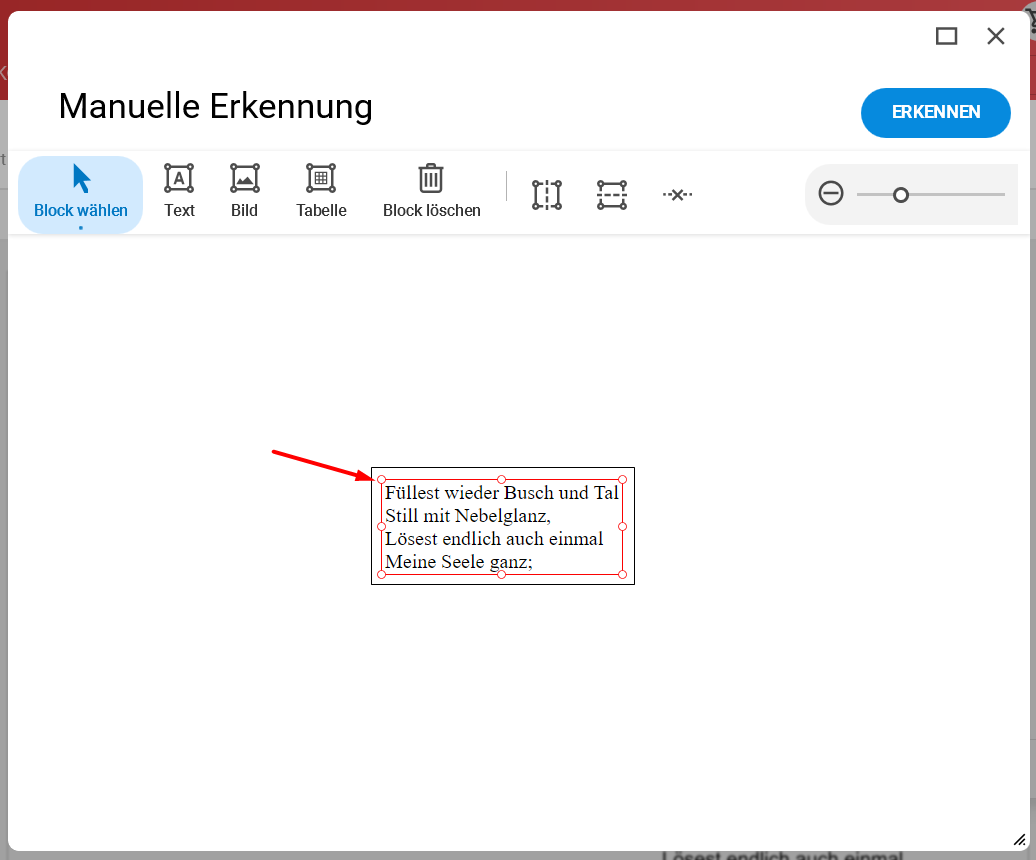Click the top-right handle of the red block
This screenshot has width=1036, height=860.
point(622,480)
